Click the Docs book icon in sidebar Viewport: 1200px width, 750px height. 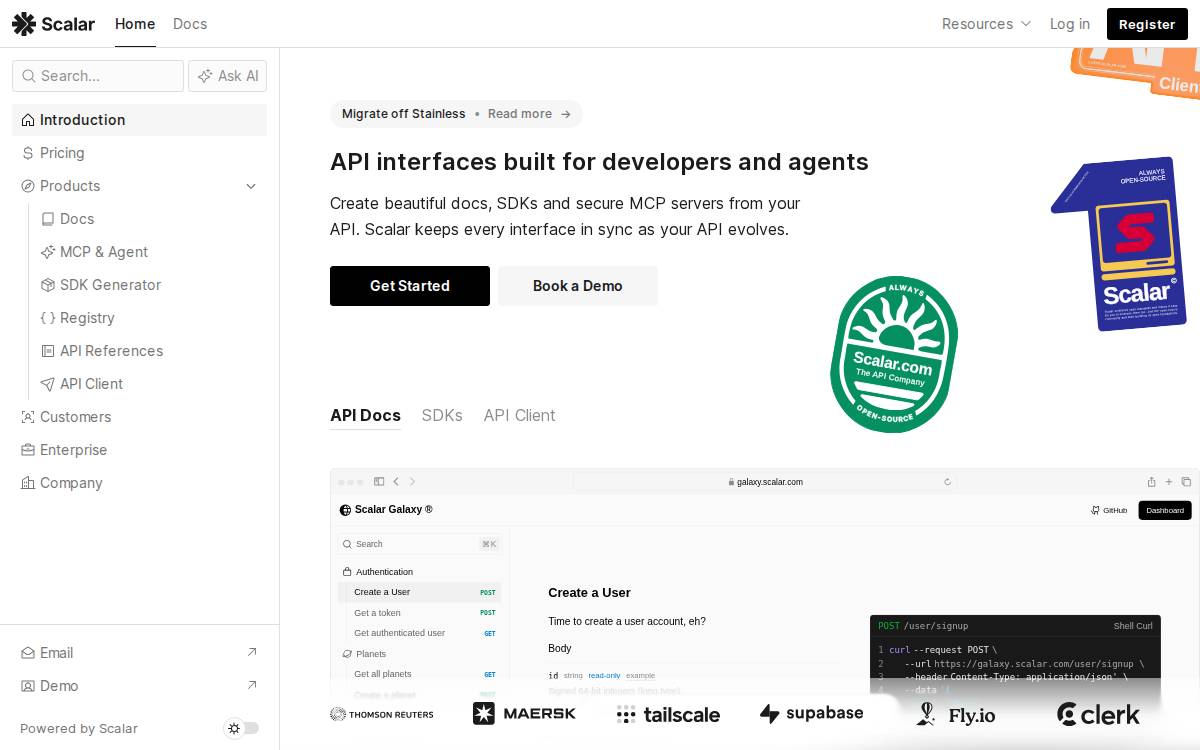[48, 219]
